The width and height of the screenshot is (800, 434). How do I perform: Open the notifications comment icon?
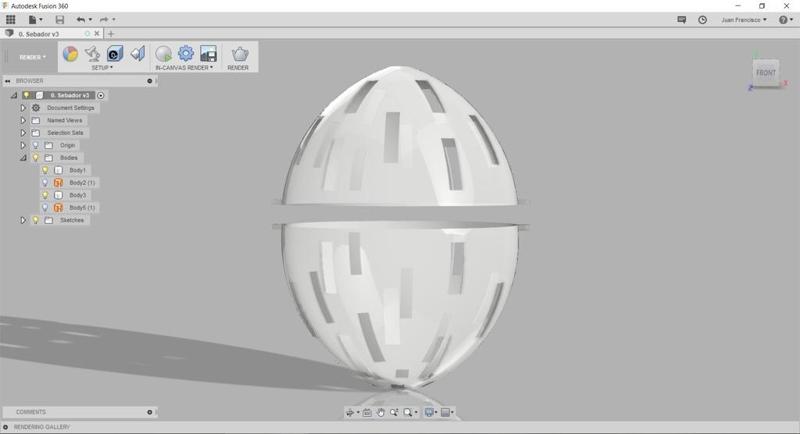tap(682, 19)
